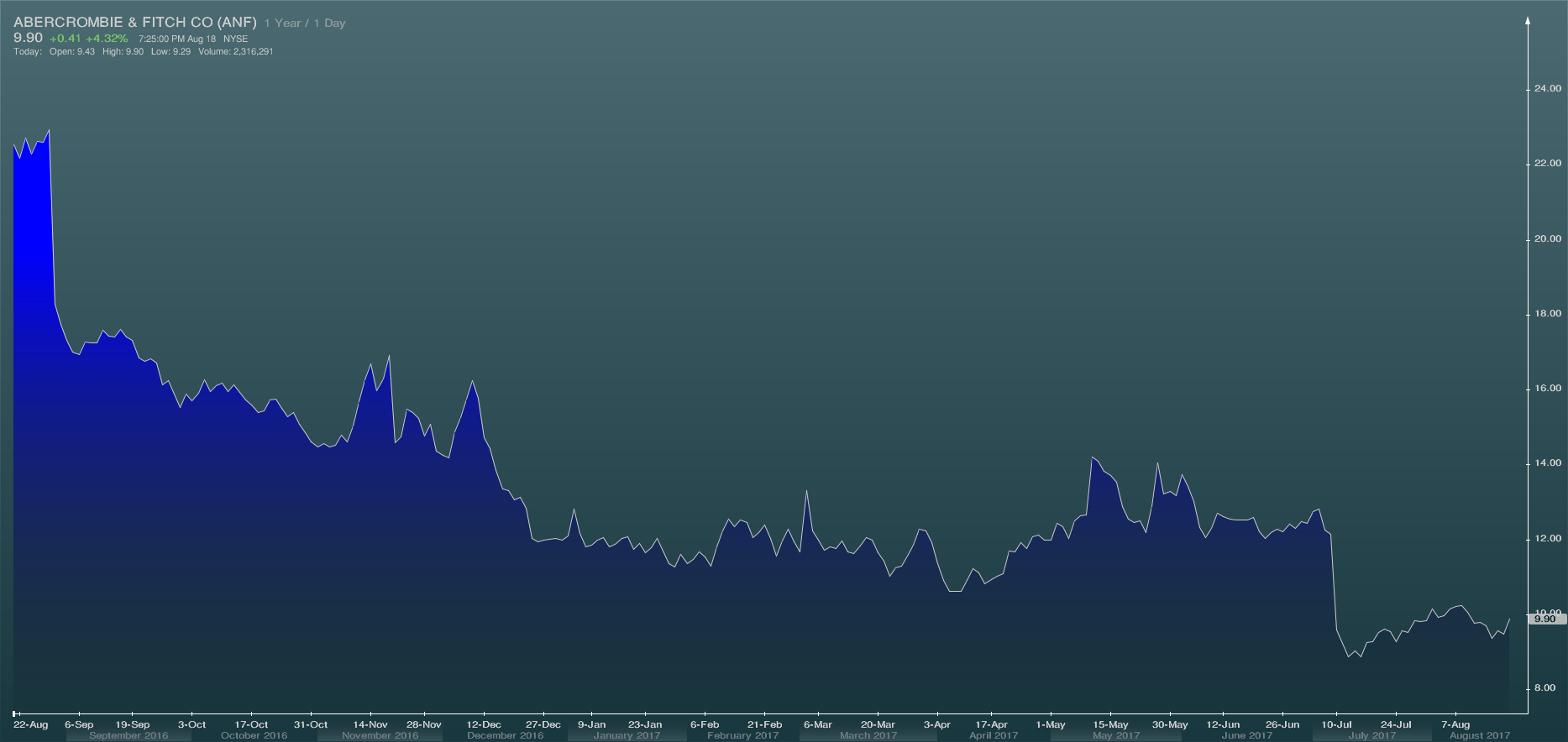Click the 15-May date label
The height and width of the screenshot is (742, 1568).
point(1110,724)
